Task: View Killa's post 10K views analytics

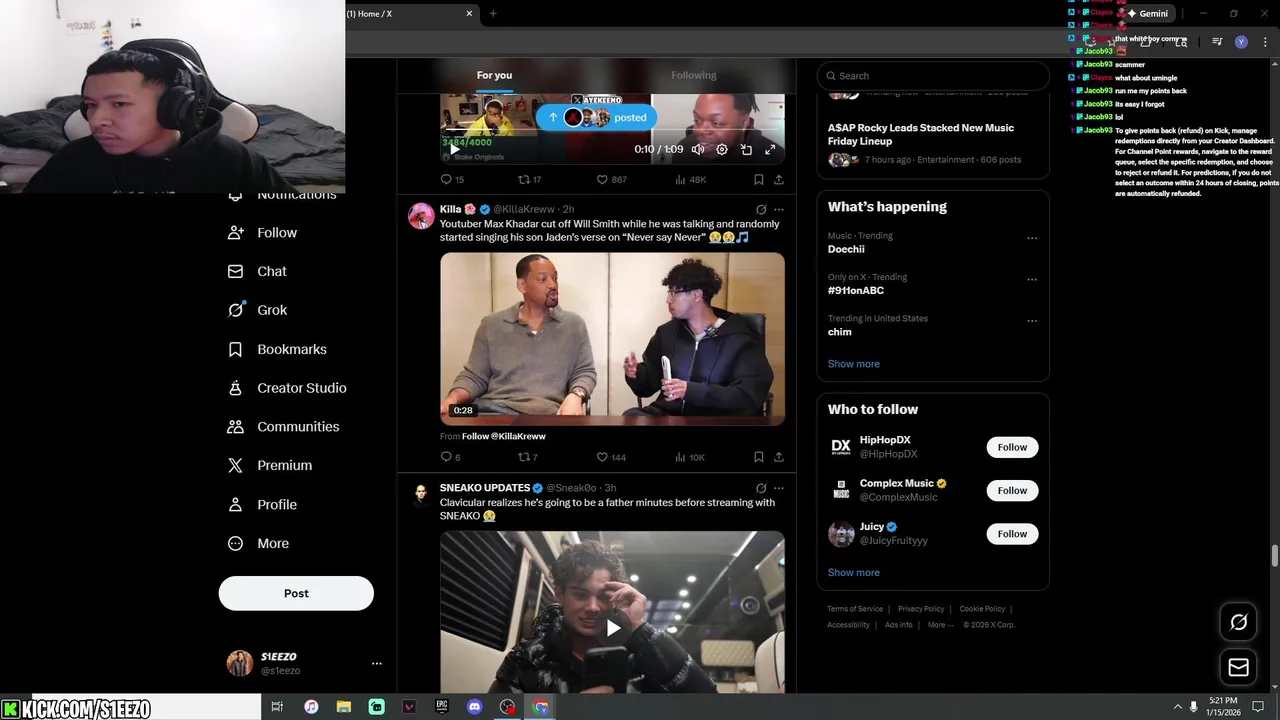Action: [690, 457]
